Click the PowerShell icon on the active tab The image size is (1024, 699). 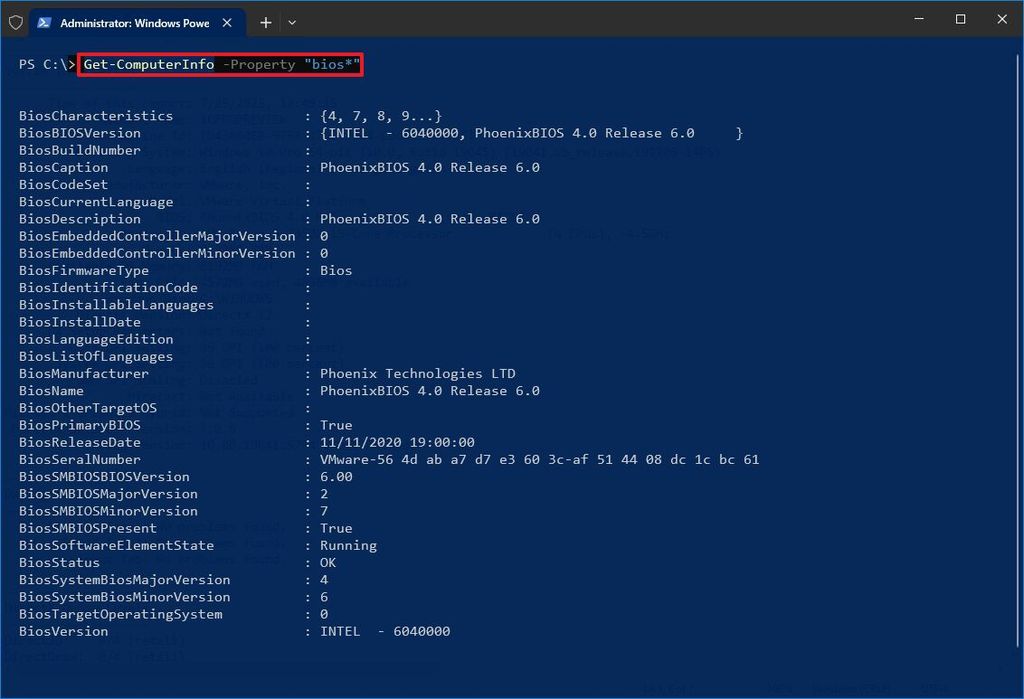tap(42, 21)
